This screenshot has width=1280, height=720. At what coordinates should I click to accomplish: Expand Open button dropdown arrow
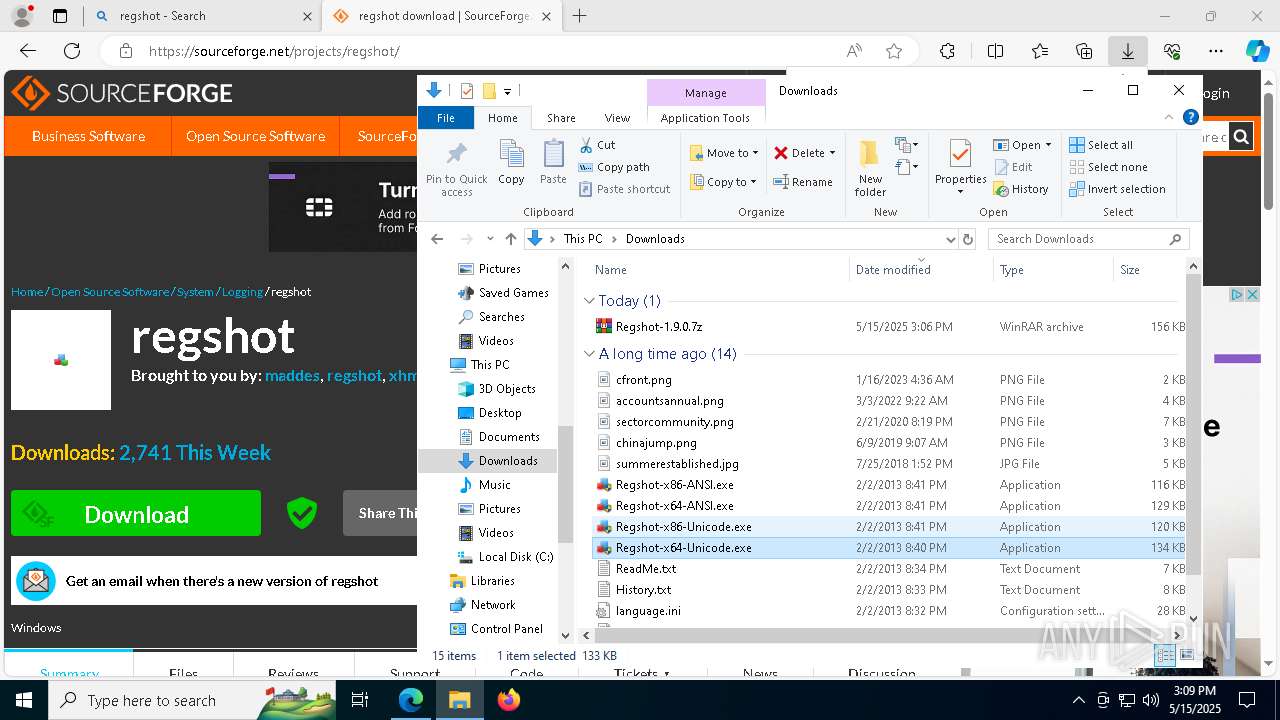tap(1048, 145)
